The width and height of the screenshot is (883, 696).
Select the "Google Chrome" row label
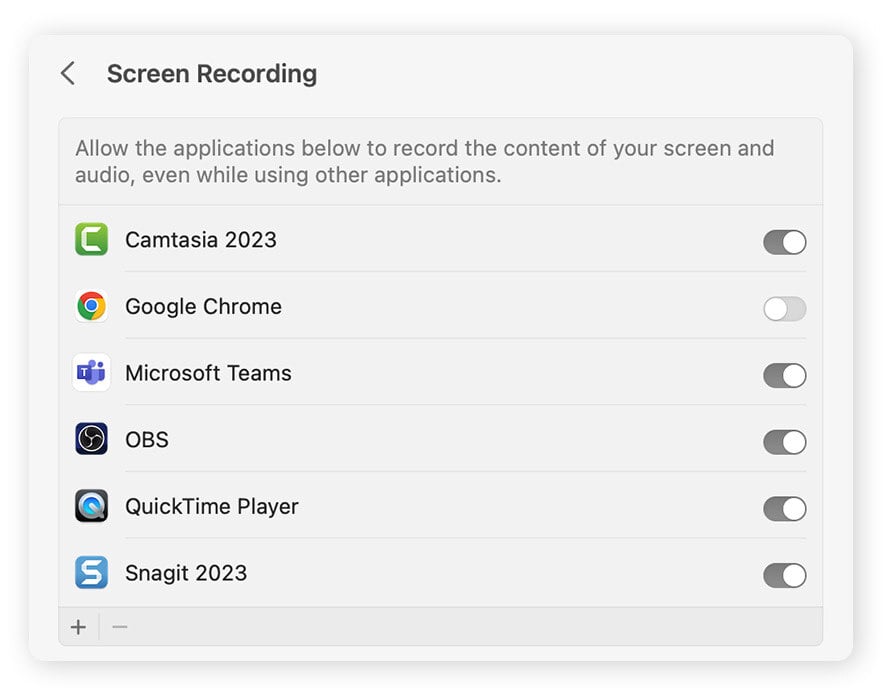tap(203, 307)
